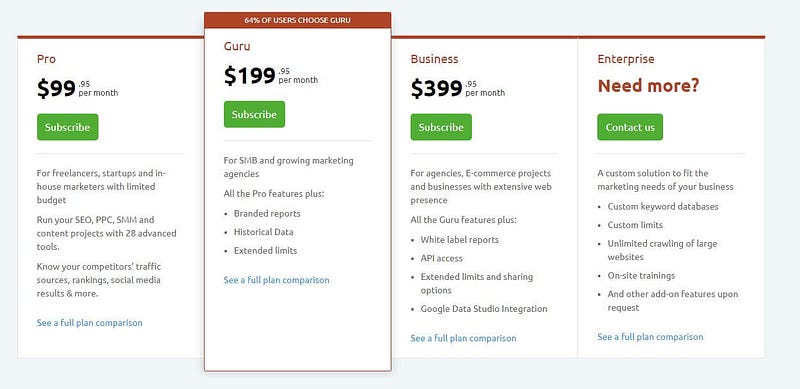Click Contact us under Enterprise
The height and width of the screenshot is (389, 800).
click(630, 127)
